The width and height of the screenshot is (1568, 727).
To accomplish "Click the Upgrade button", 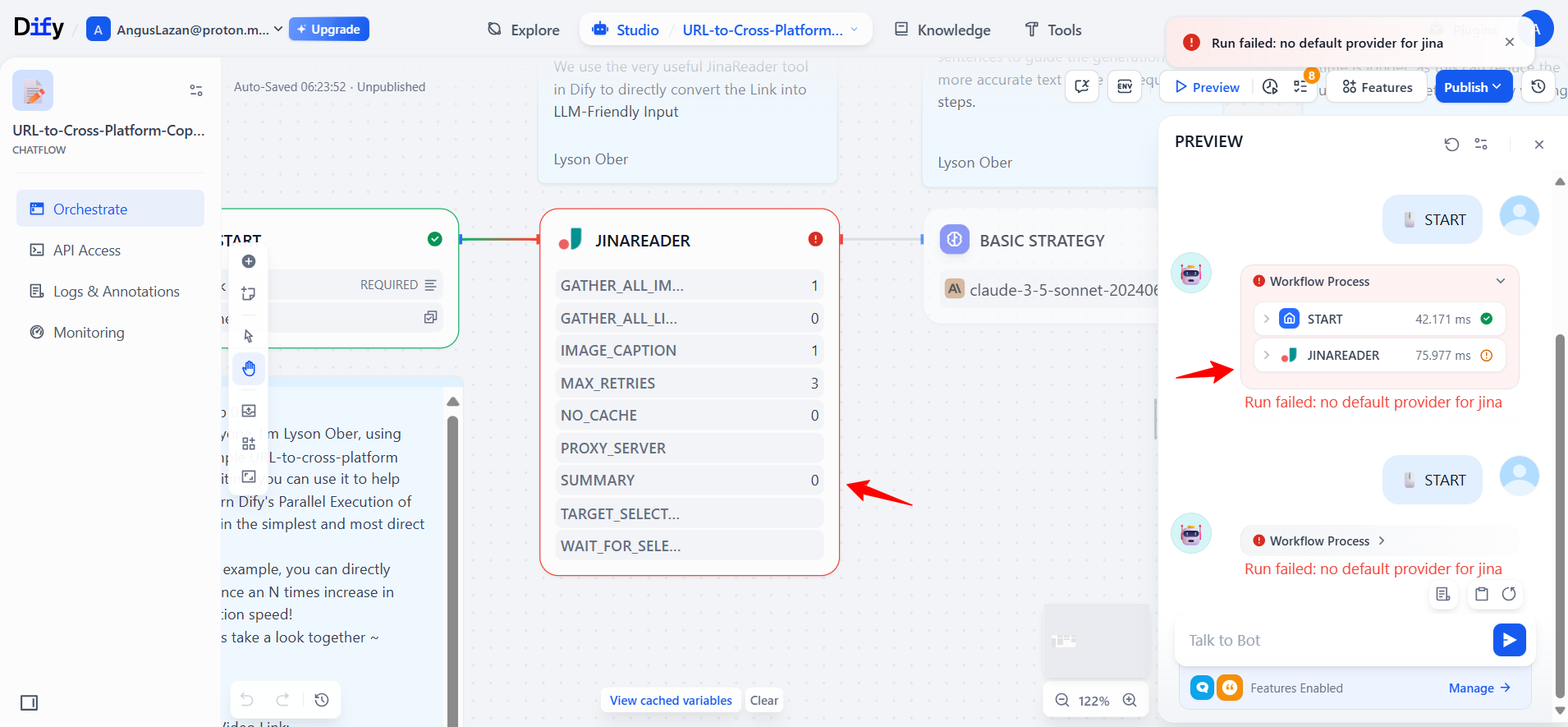I will click(329, 29).
